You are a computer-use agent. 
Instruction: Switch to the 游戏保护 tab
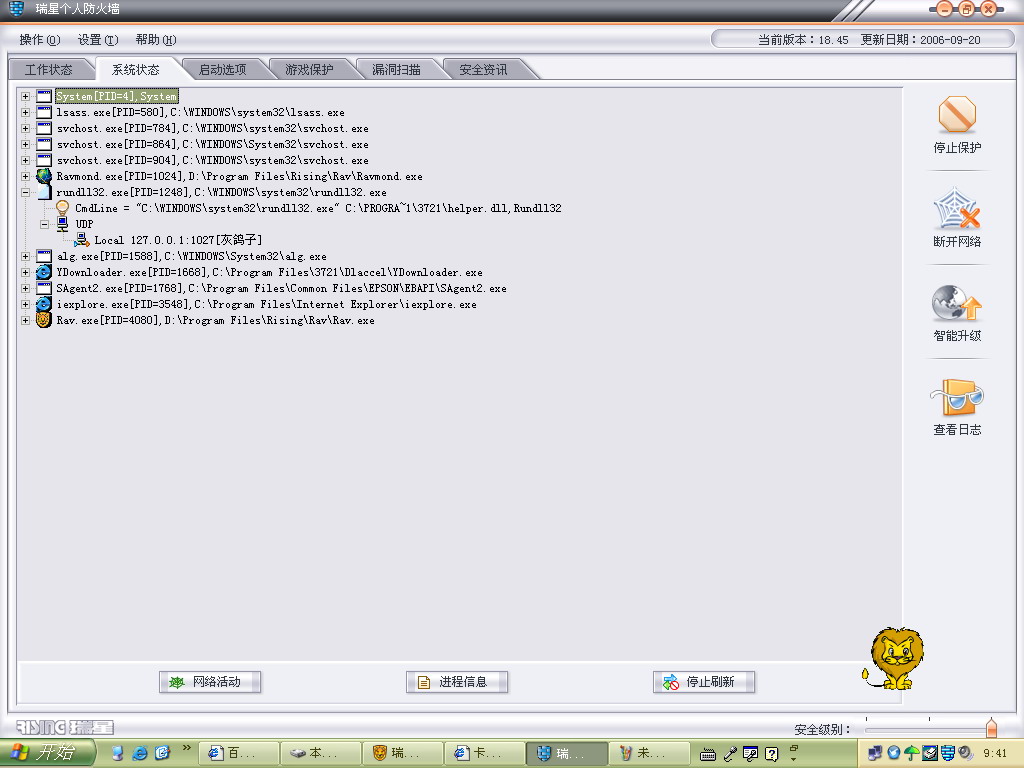(310, 69)
